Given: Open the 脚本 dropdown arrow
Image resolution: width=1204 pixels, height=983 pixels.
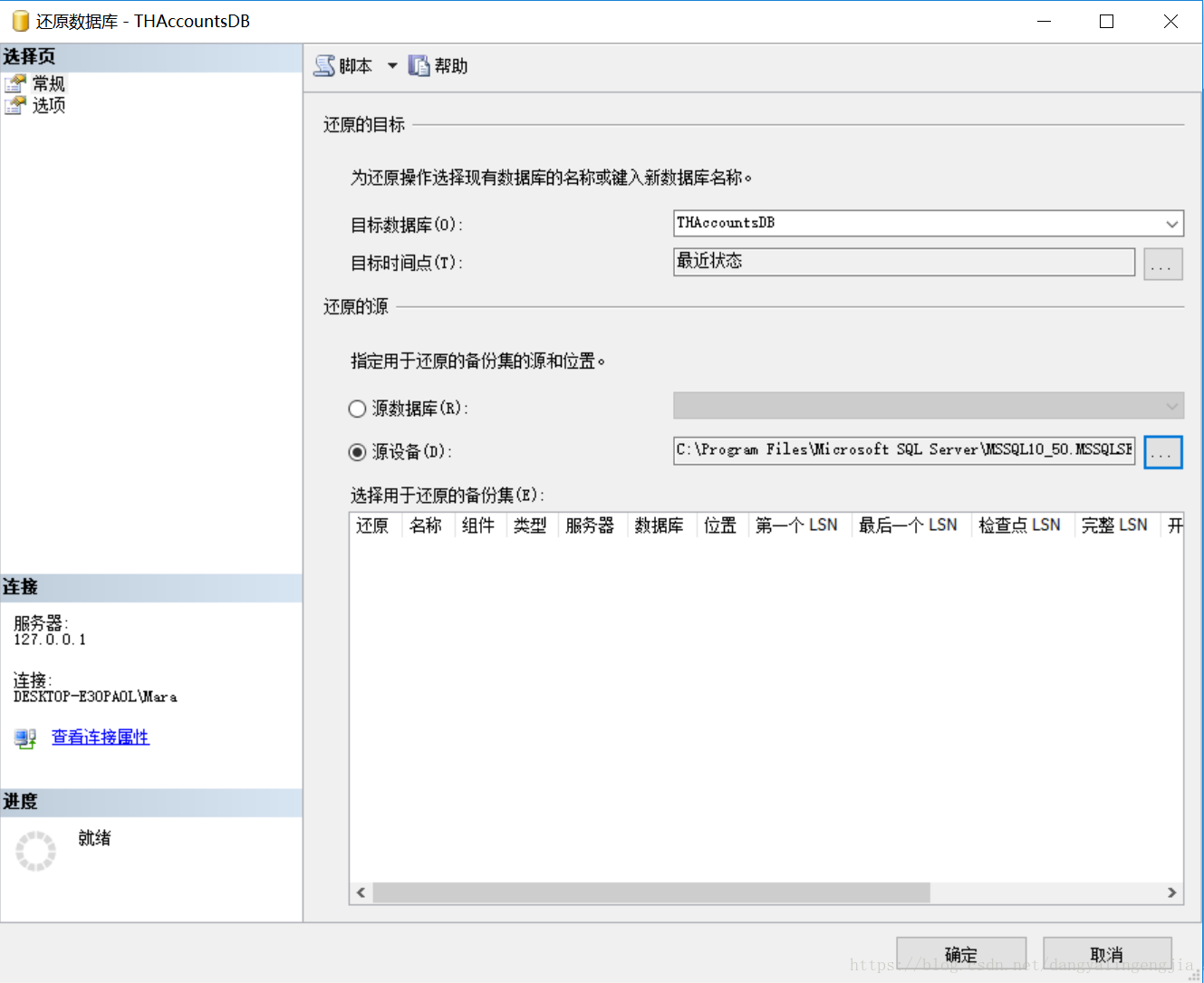Looking at the screenshot, I should [392, 66].
